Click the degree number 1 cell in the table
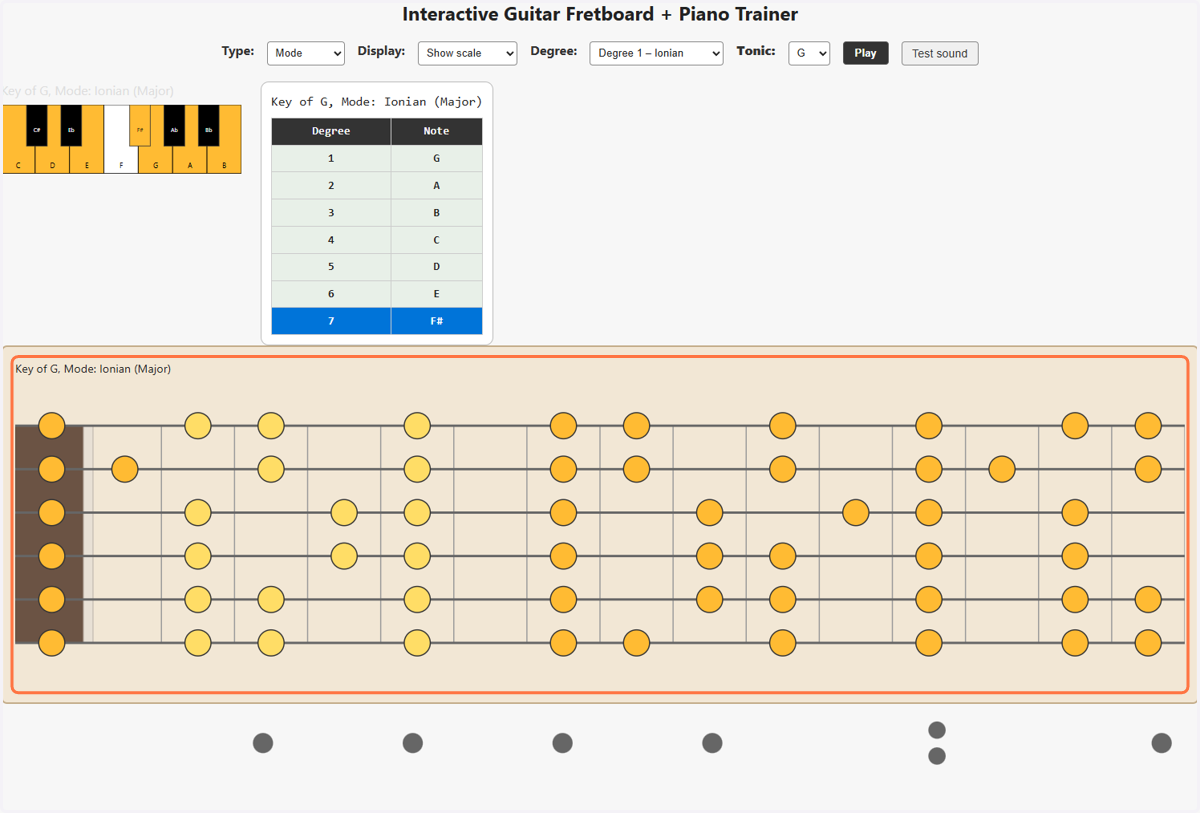Screen dimensions: 1200x813 331,158
